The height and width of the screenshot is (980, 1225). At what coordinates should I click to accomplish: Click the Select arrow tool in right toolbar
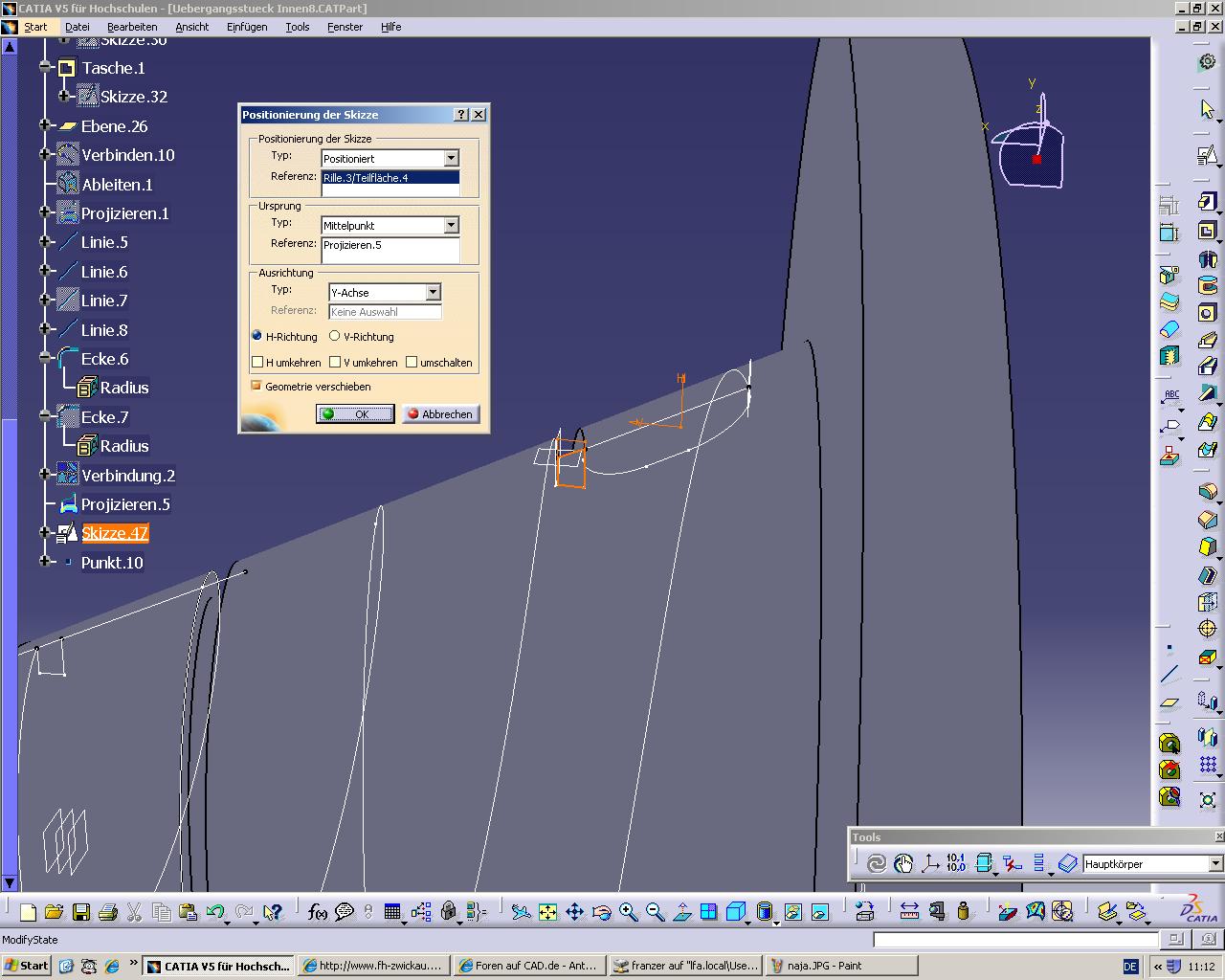point(1207,109)
